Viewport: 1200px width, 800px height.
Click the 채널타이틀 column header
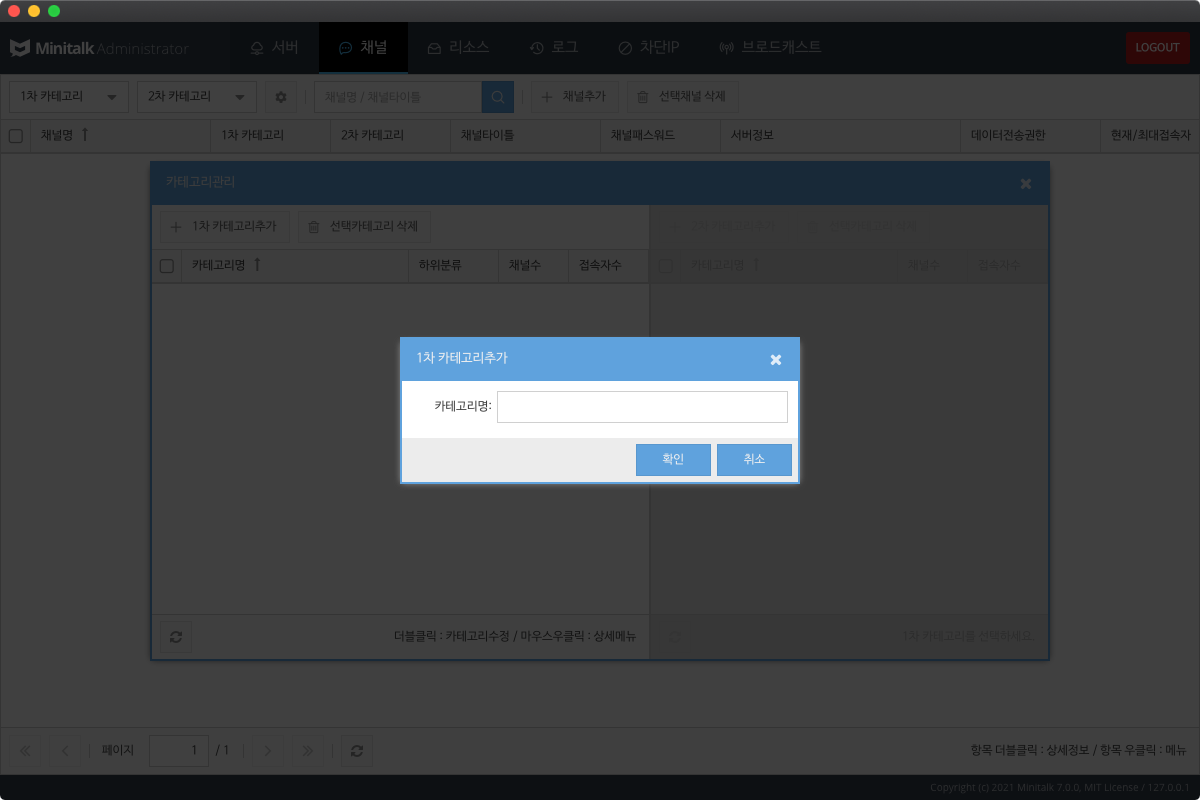[525, 136]
